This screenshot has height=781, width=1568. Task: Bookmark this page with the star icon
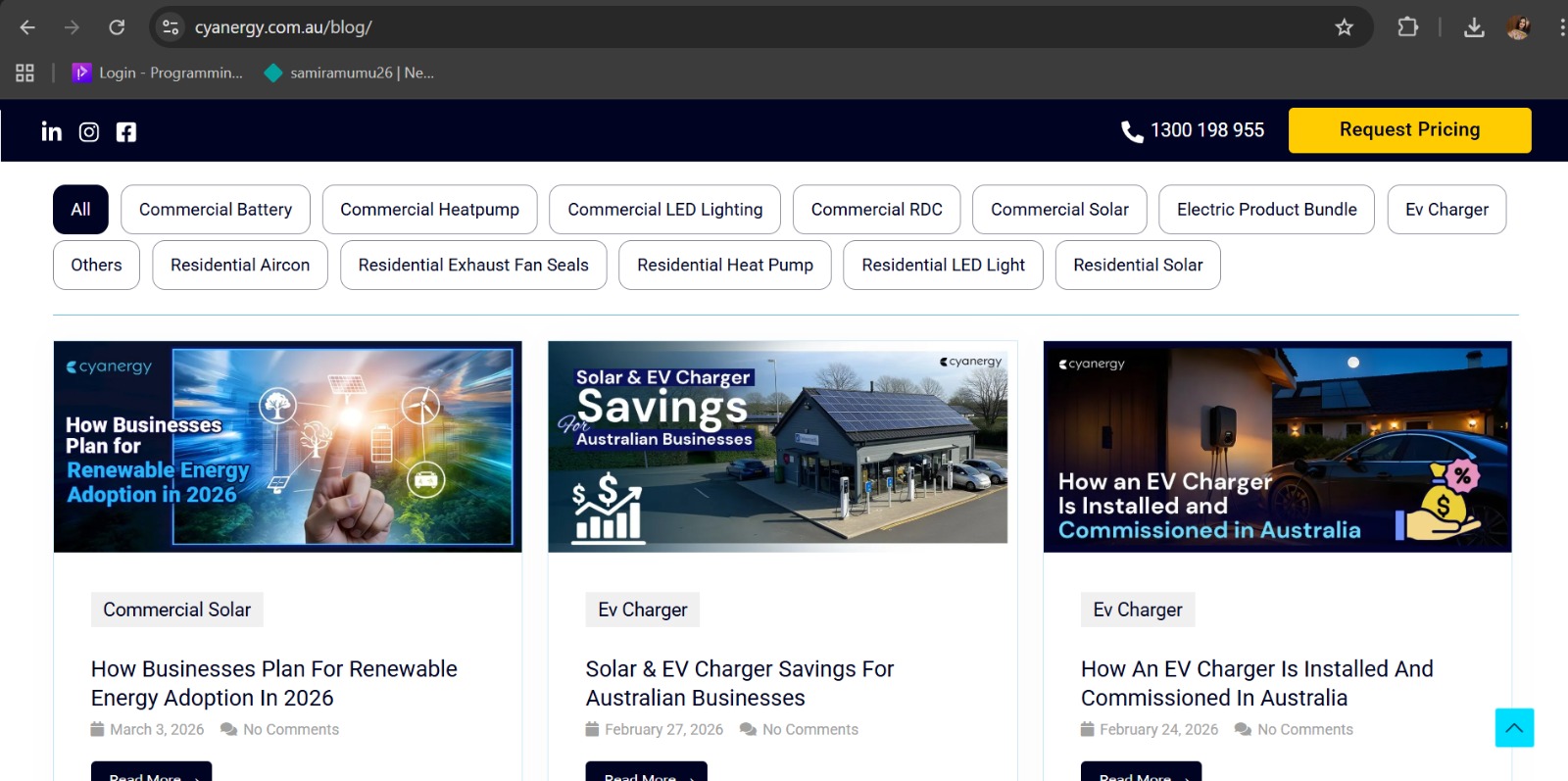[1345, 27]
